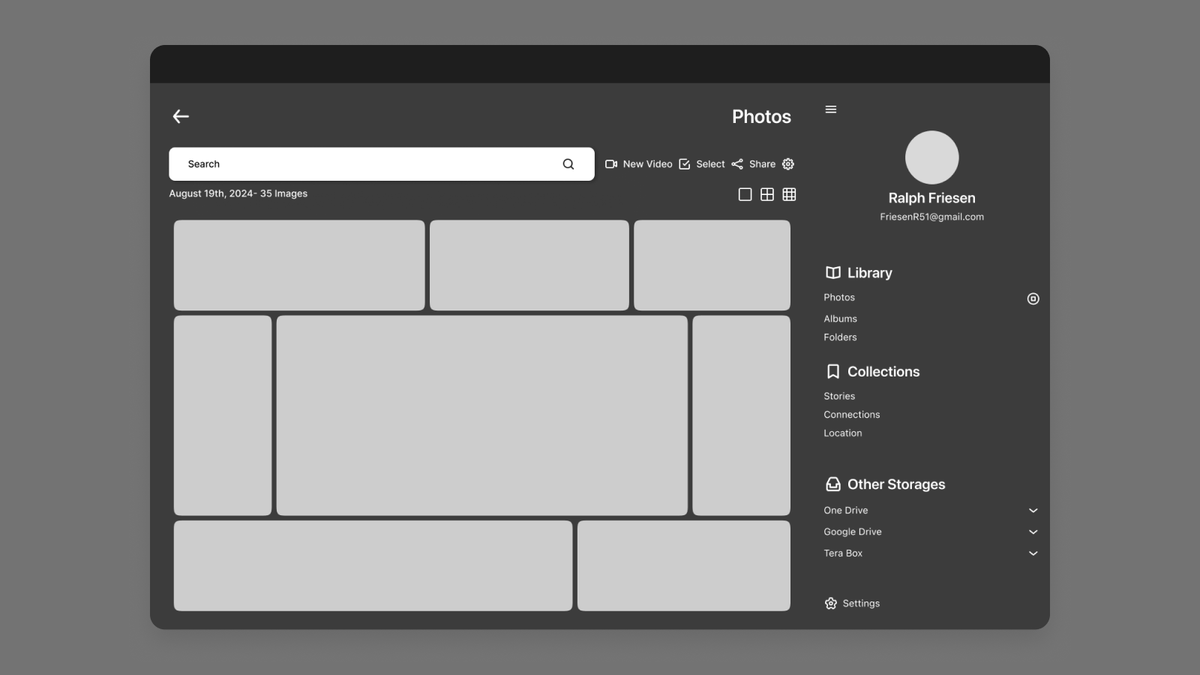Click the Tera Box storage entry
The image size is (1200, 675).
pyautogui.click(x=843, y=553)
